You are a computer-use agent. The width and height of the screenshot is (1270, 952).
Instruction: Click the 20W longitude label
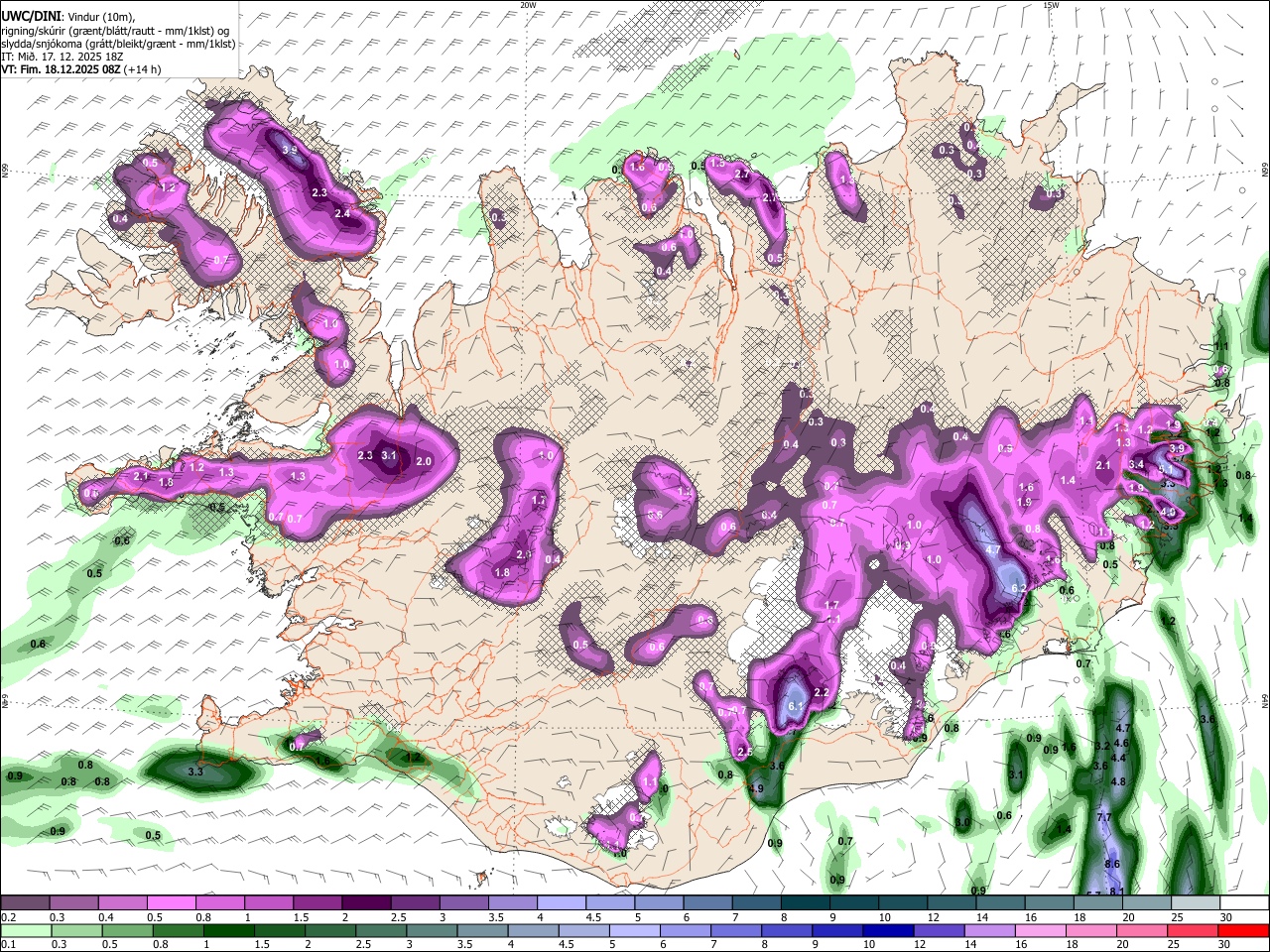[528, 5]
